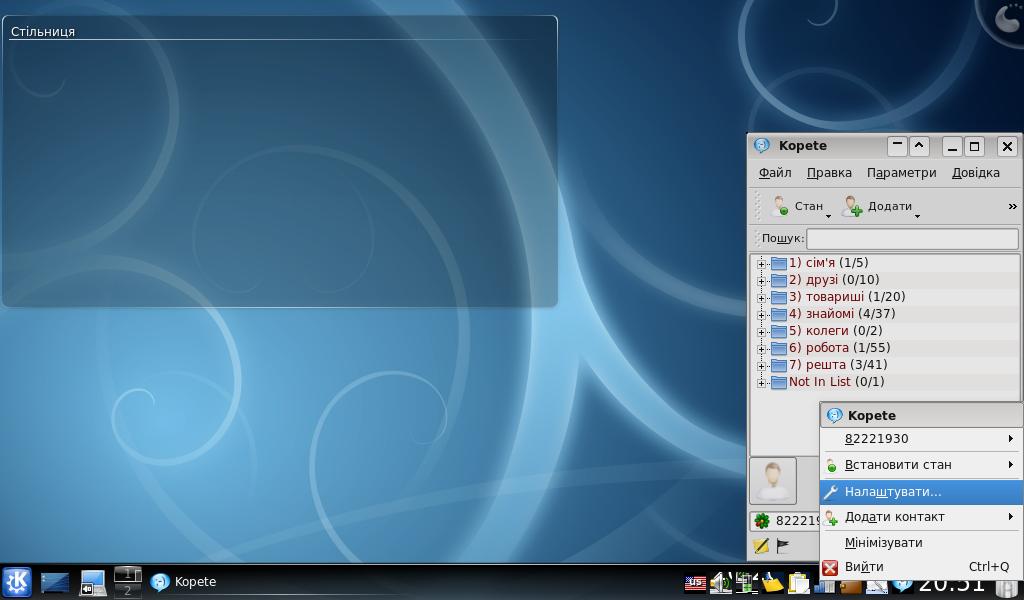Expand the 3) товариші group
Screen dimensions: 1024x600
click(x=761, y=298)
